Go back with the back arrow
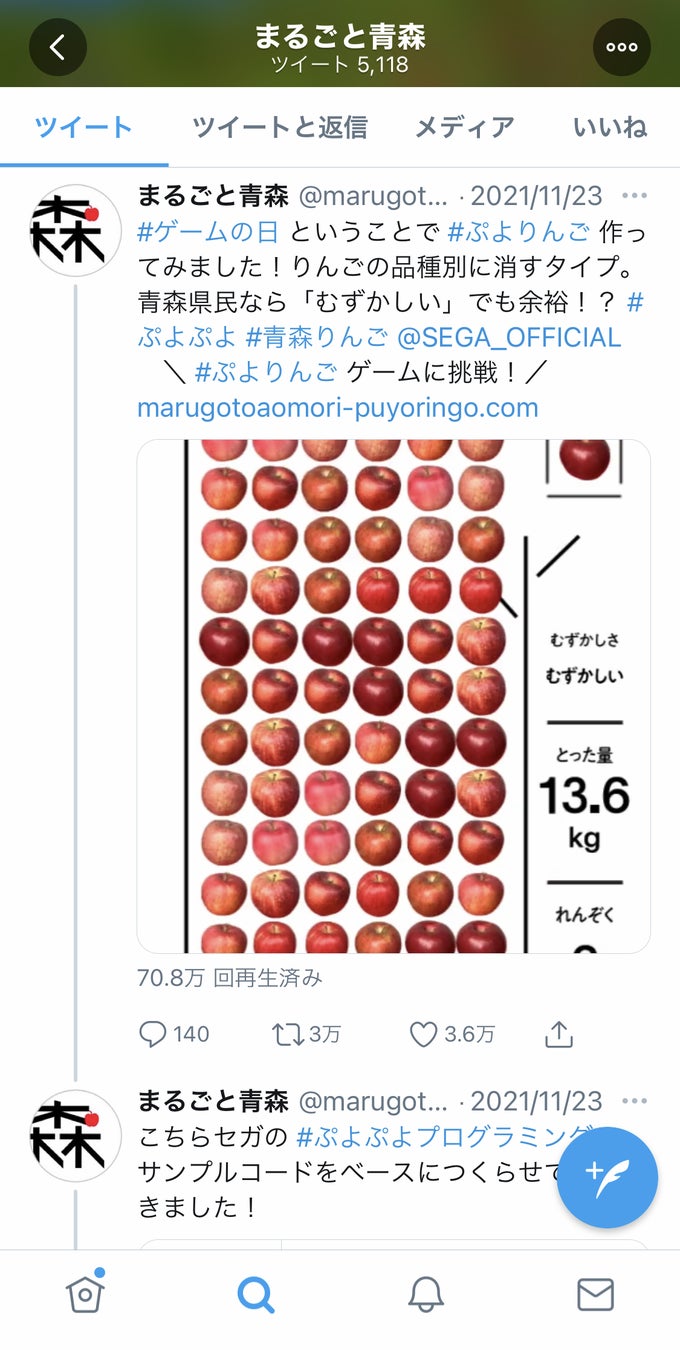Screen dimensions: 680x1350 (x=58, y=45)
